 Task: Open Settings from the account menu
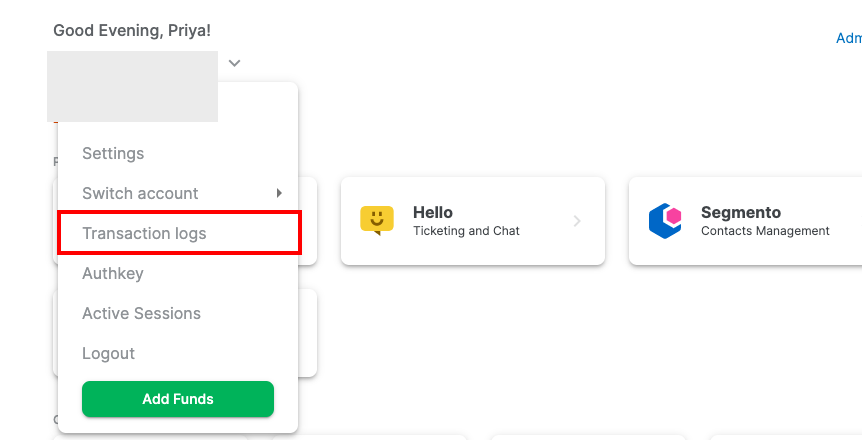(x=113, y=153)
